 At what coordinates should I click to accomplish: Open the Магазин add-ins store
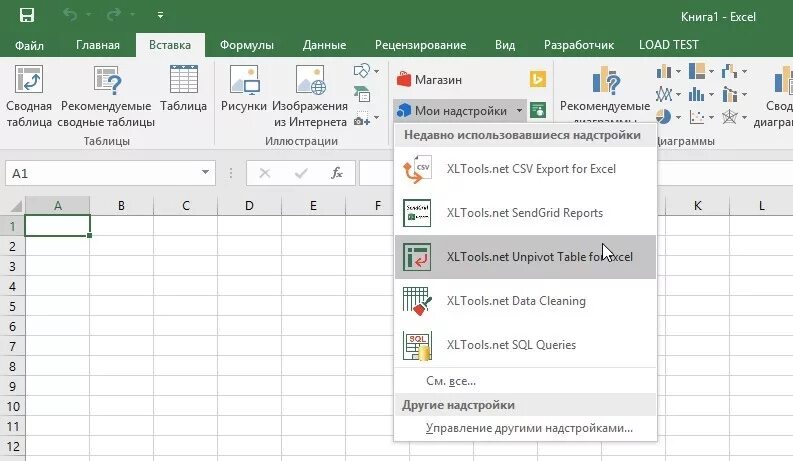[x=429, y=79]
